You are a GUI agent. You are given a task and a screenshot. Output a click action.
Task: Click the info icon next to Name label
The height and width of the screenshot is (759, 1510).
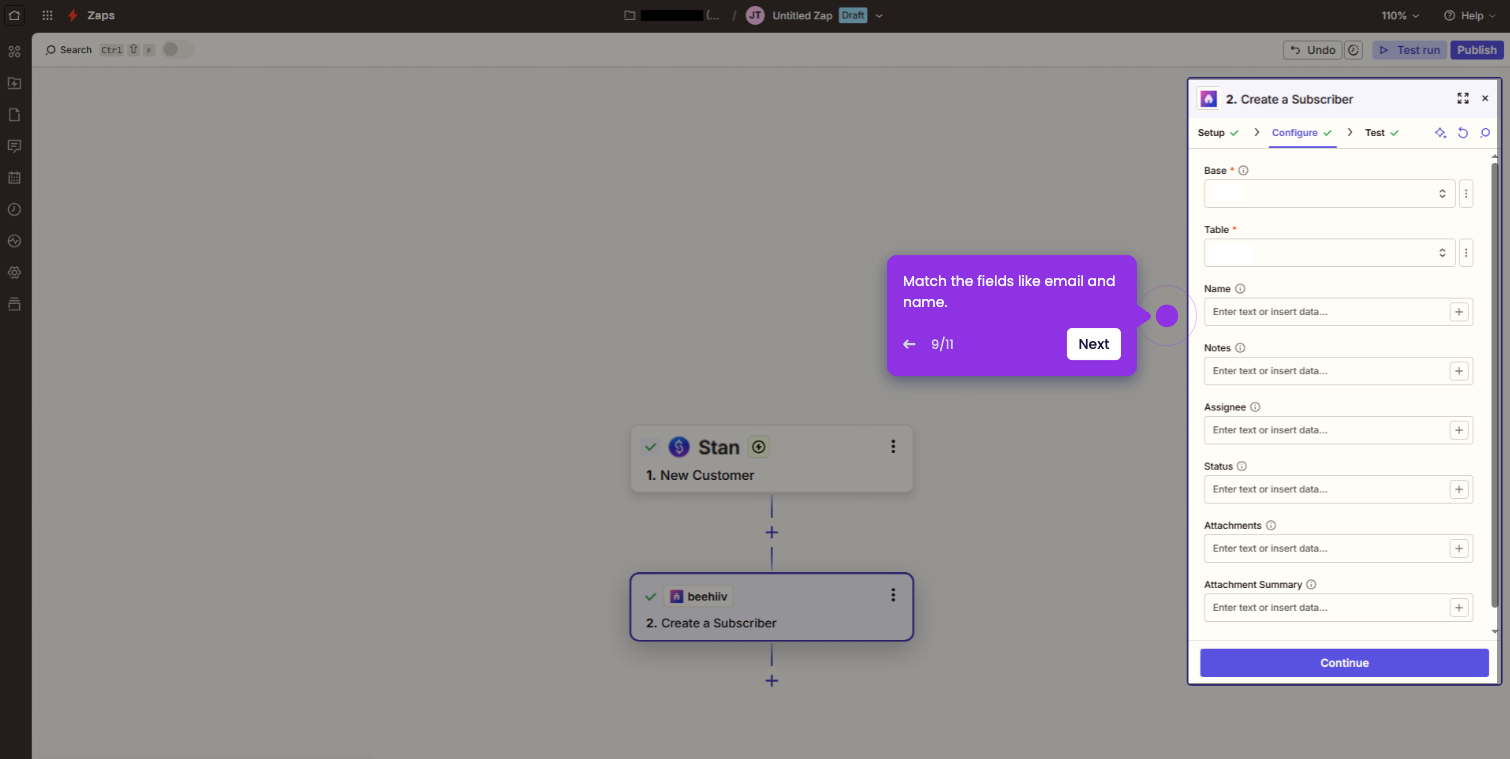tap(1240, 289)
